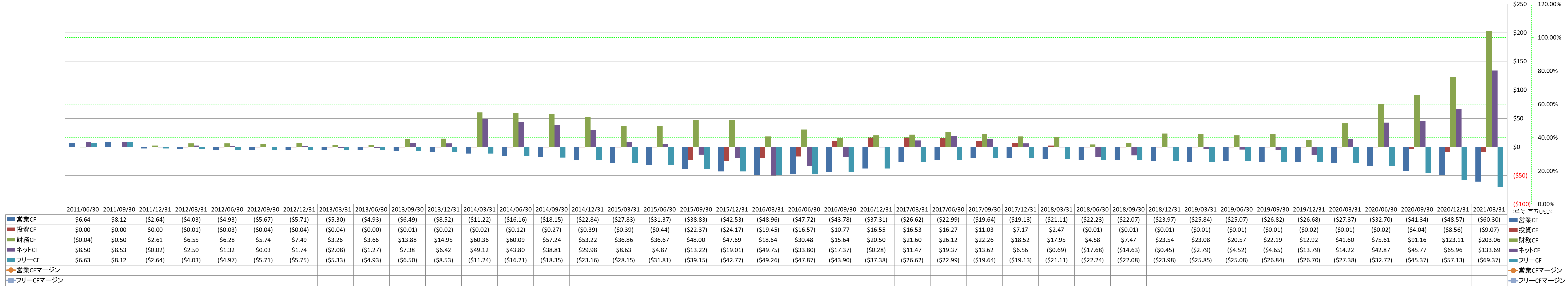Click the purple ネットCF bar for 2021/03/31
The height and width of the screenshot is (286, 1568).
click(x=1494, y=109)
